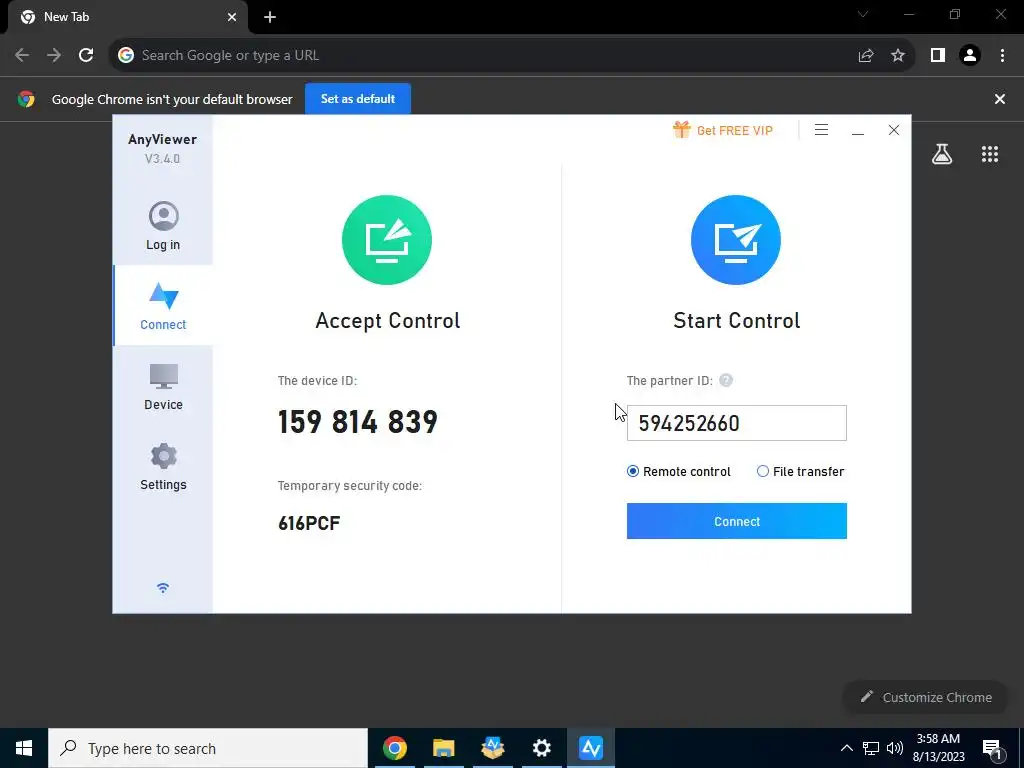The height and width of the screenshot is (768, 1024).
Task: Click the Customize Chrome button
Action: tap(925, 697)
